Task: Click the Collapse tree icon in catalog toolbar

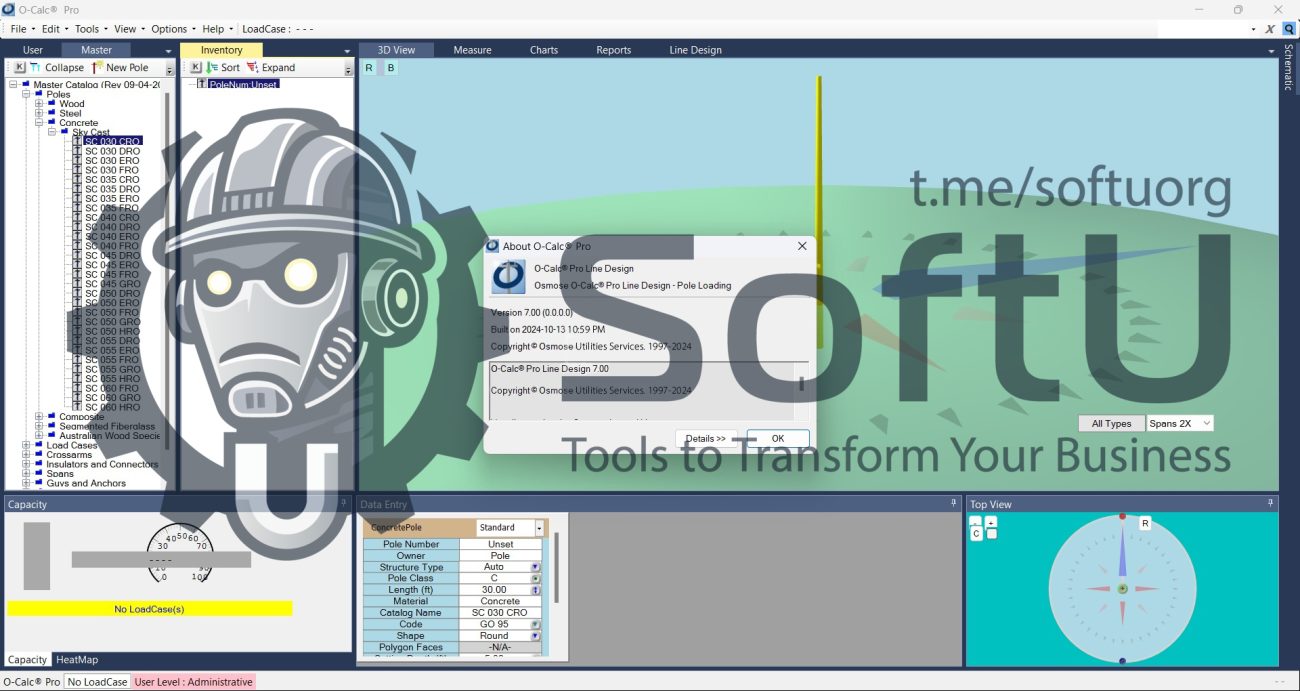Action: click(x=36, y=67)
